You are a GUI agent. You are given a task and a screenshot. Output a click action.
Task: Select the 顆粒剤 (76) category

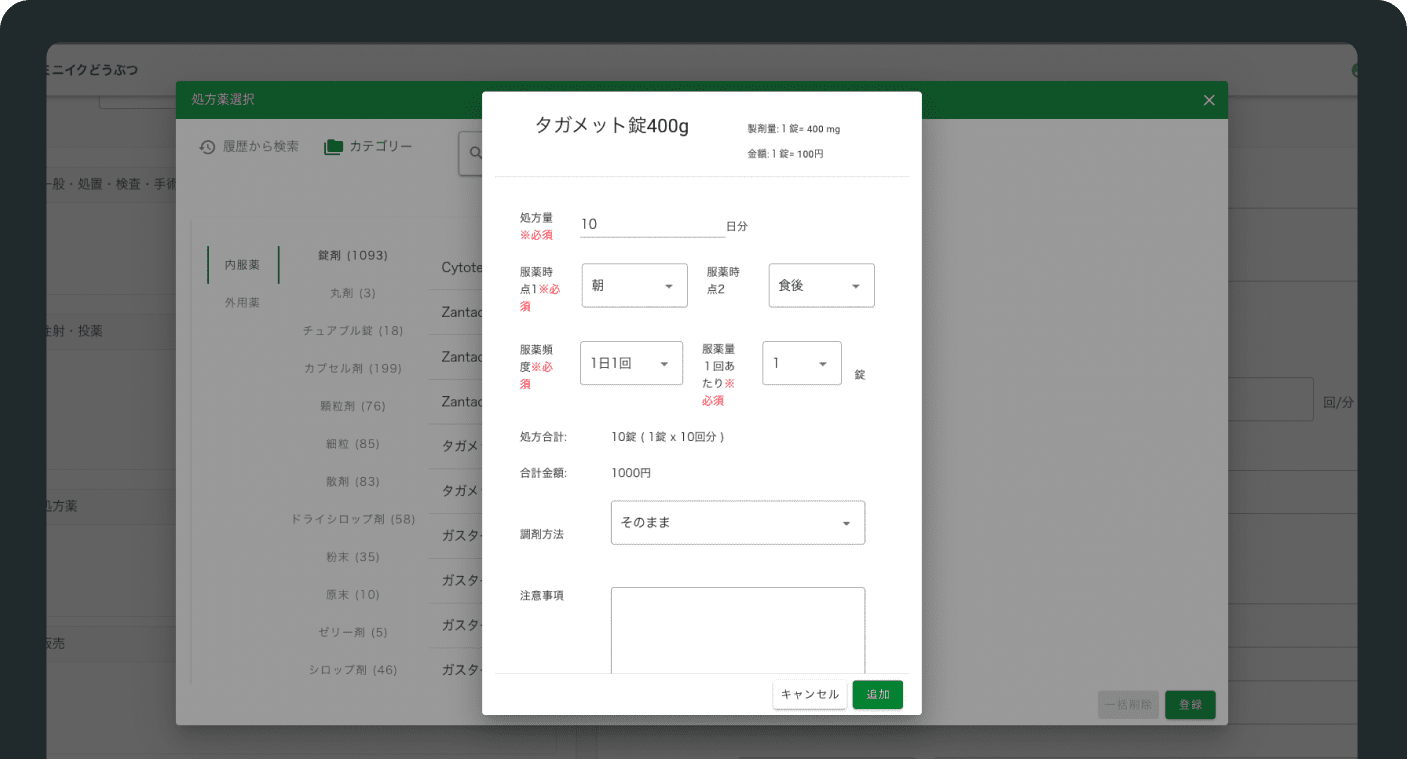353,406
